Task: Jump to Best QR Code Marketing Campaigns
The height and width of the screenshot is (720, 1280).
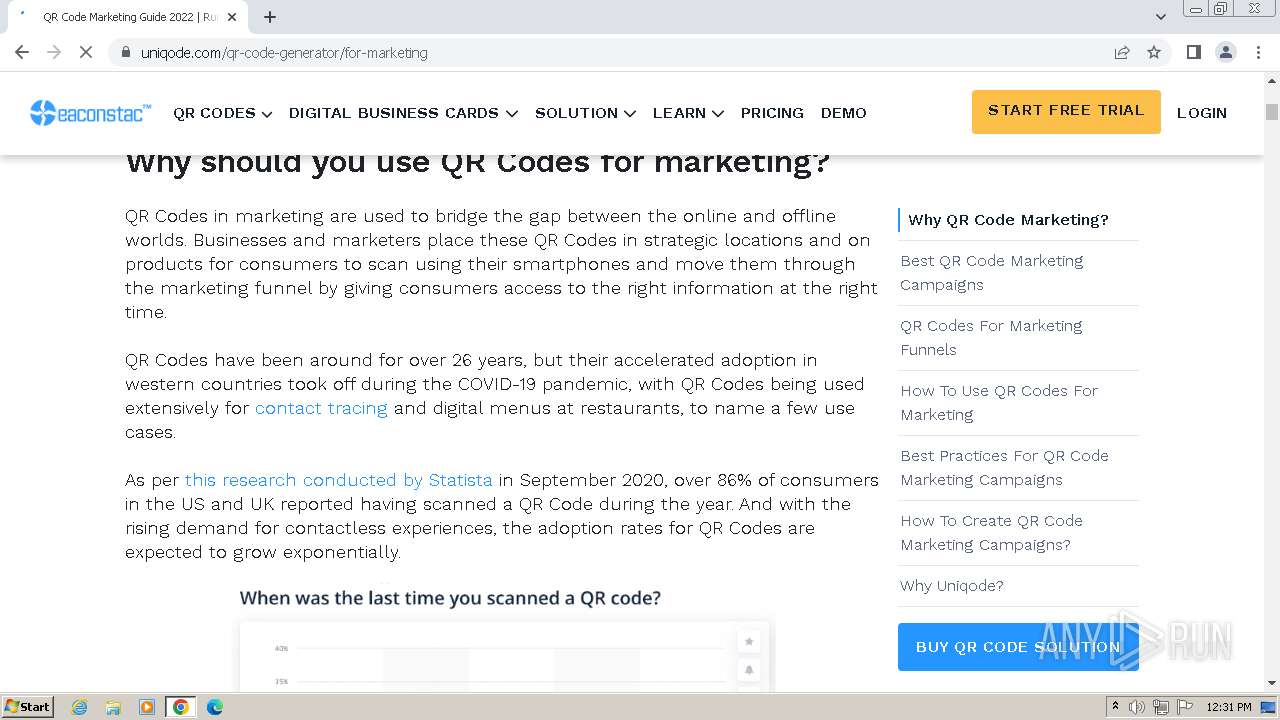Action: point(991,273)
